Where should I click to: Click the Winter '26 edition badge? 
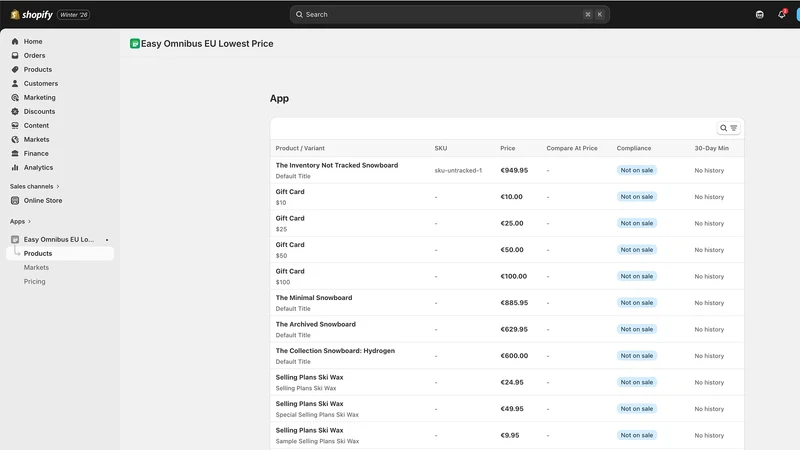click(x=74, y=15)
